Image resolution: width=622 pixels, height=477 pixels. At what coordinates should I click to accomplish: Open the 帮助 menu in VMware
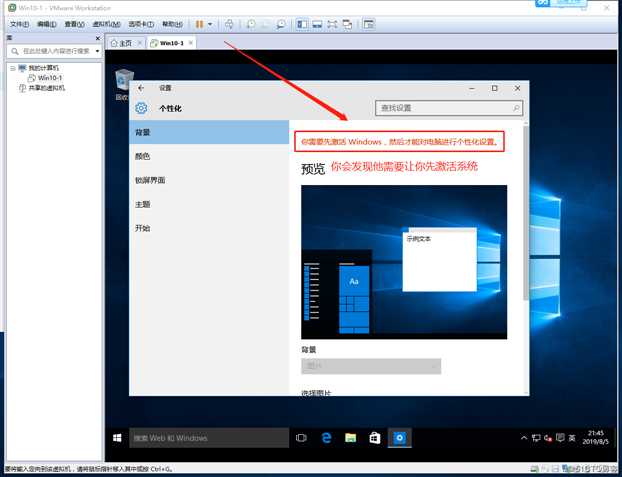tap(172, 24)
